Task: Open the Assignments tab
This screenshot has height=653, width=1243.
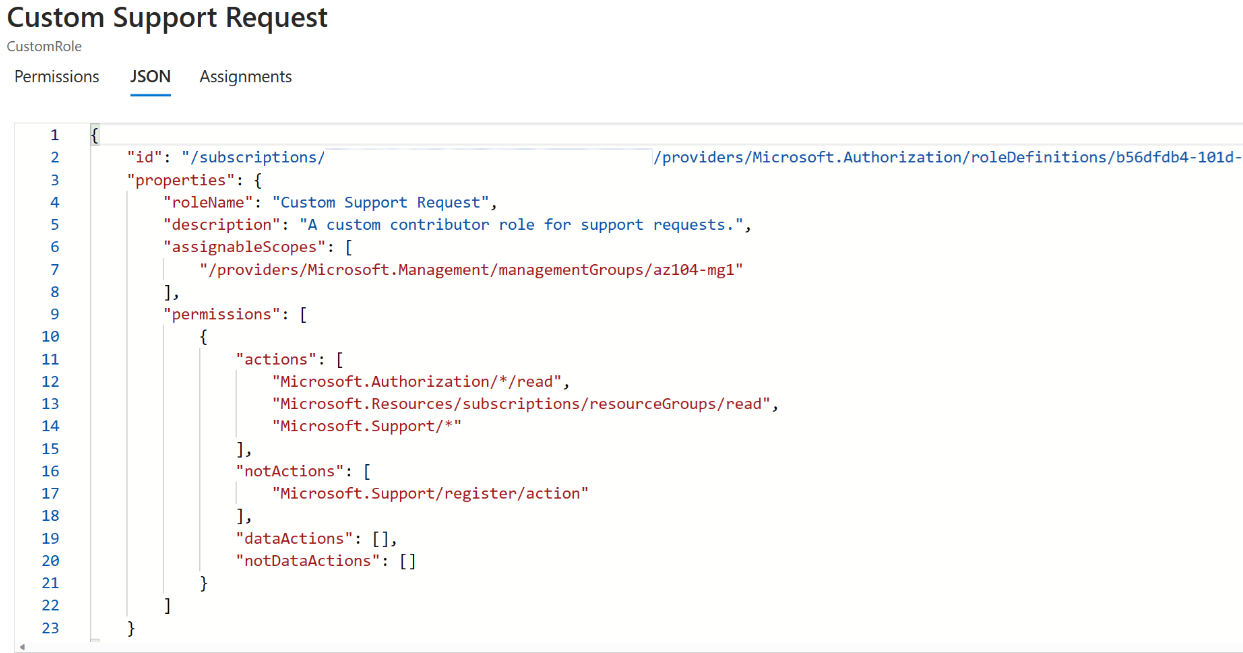Action: click(x=245, y=77)
